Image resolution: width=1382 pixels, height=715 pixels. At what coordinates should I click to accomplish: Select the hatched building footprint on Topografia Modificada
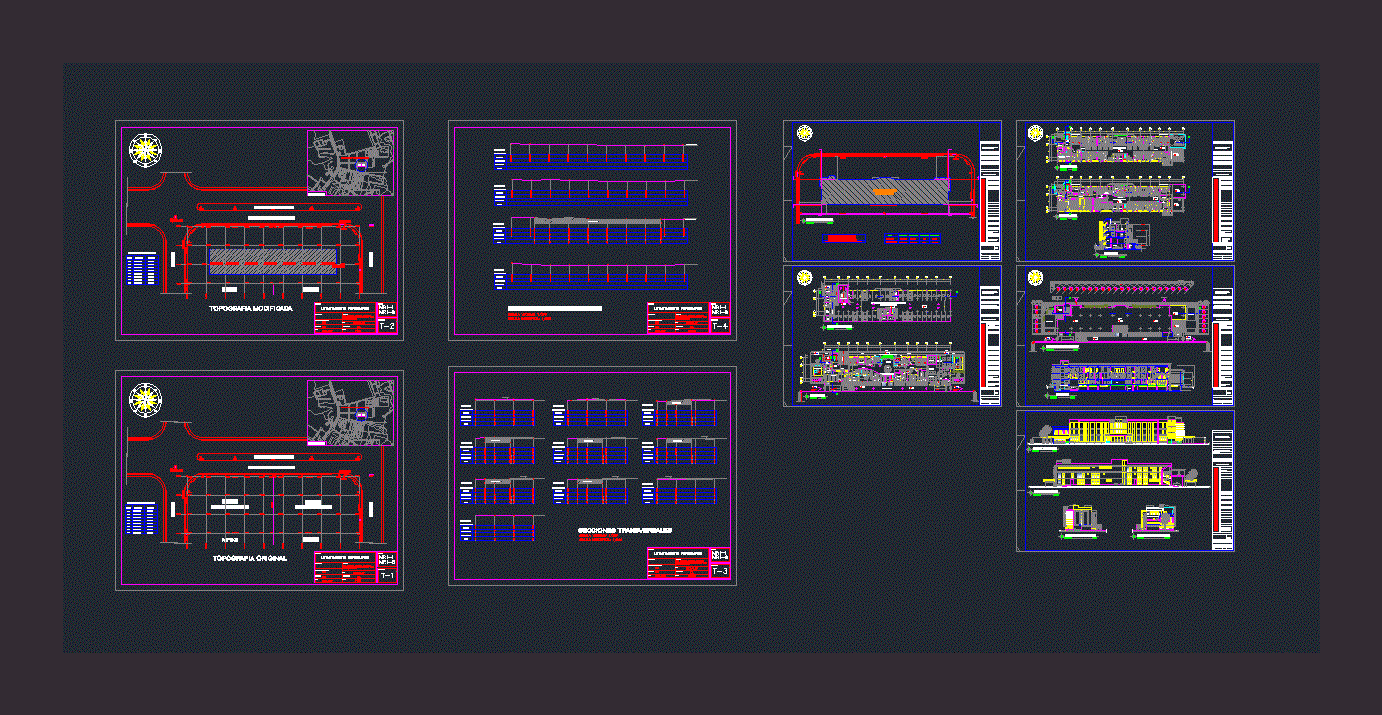coord(273,260)
